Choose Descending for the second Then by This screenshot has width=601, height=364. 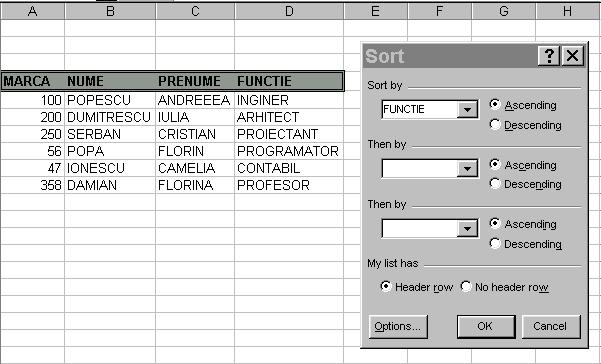(x=525, y=244)
